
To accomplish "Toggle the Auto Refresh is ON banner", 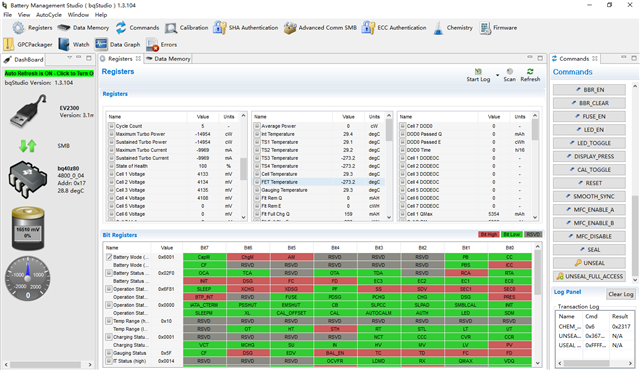I will click(49, 73).
